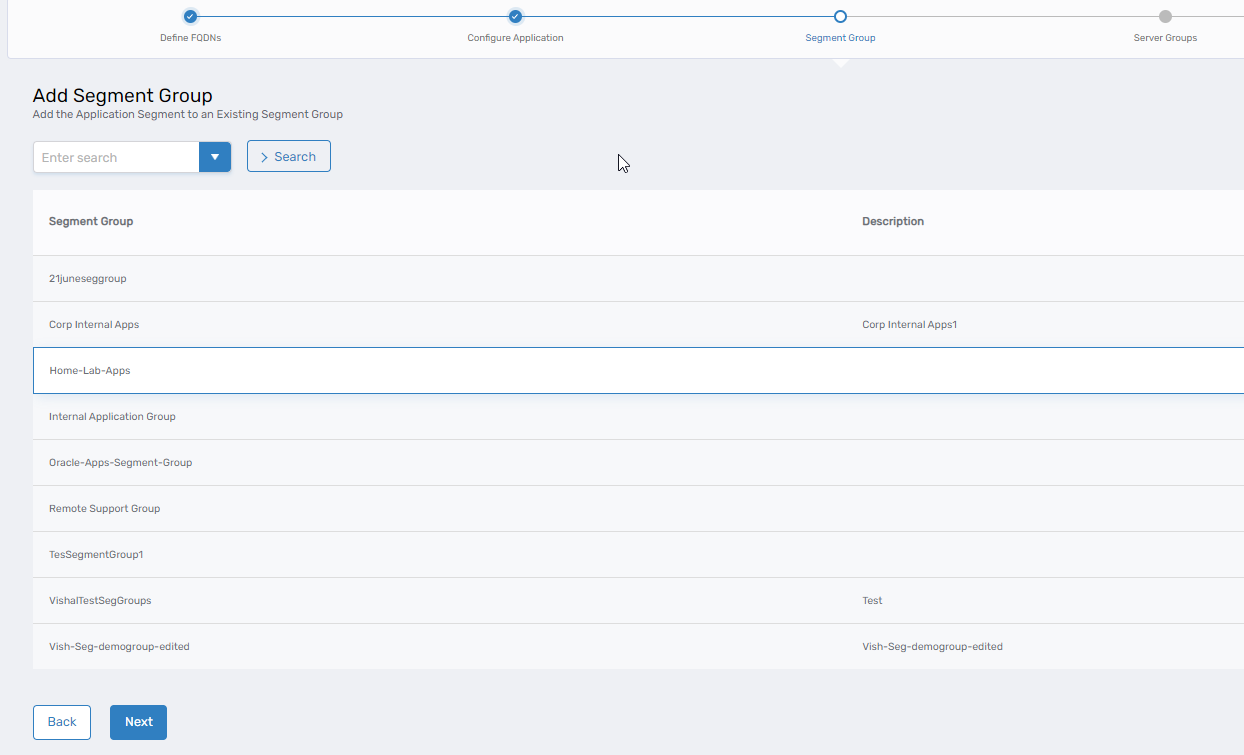The height and width of the screenshot is (755, 1244).
Task: Select VishalTestSegGroups row
Action: (100, 601)
